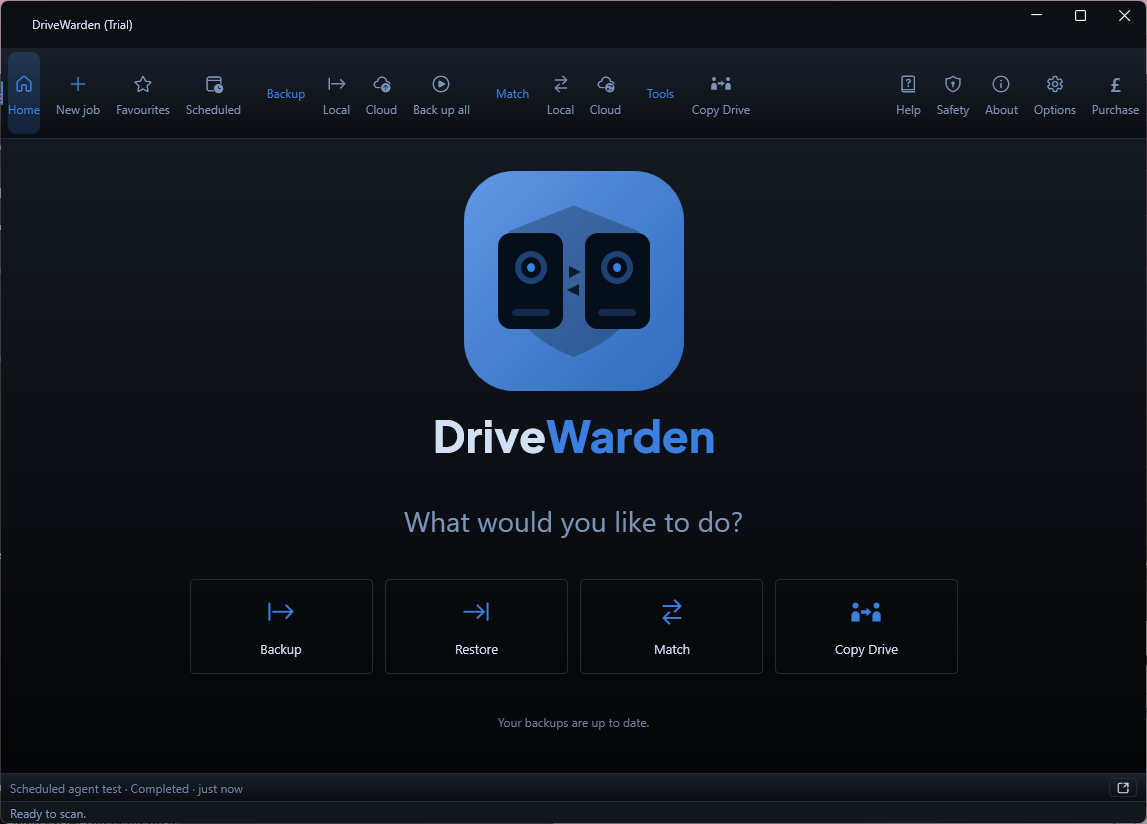This screenshot has width=1147, height=824.
Task: Open Copy Drive tool in toolbar
Action: pyautogui.click(x=721, y=94)
